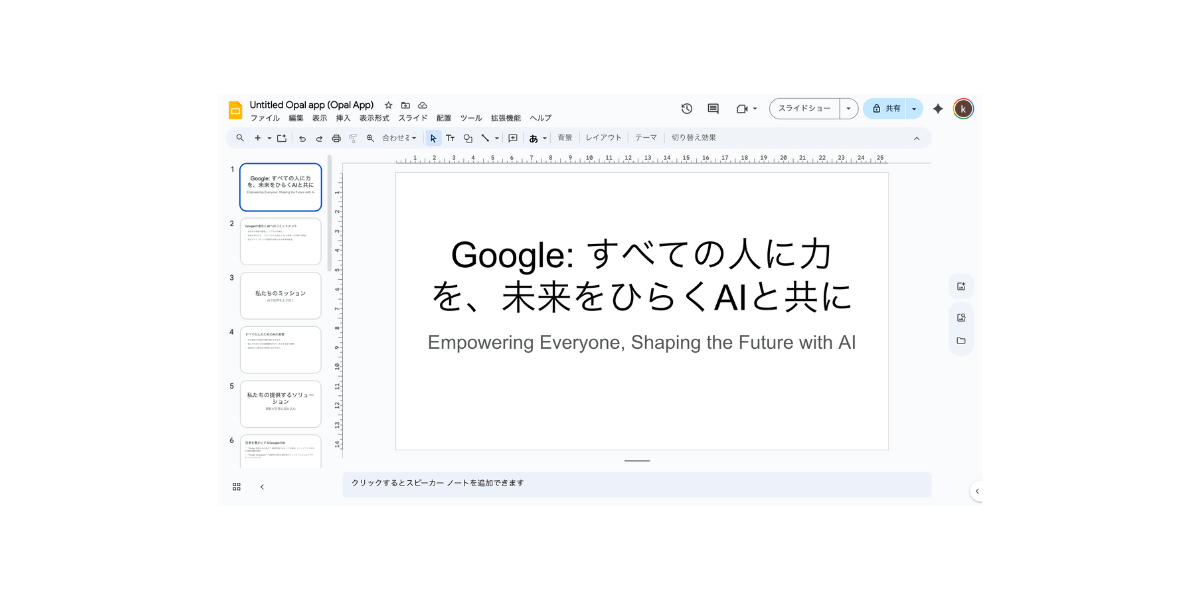Click the テーマ button
This screenshot has height=600, width=1200.
click(x=646, y=138)
